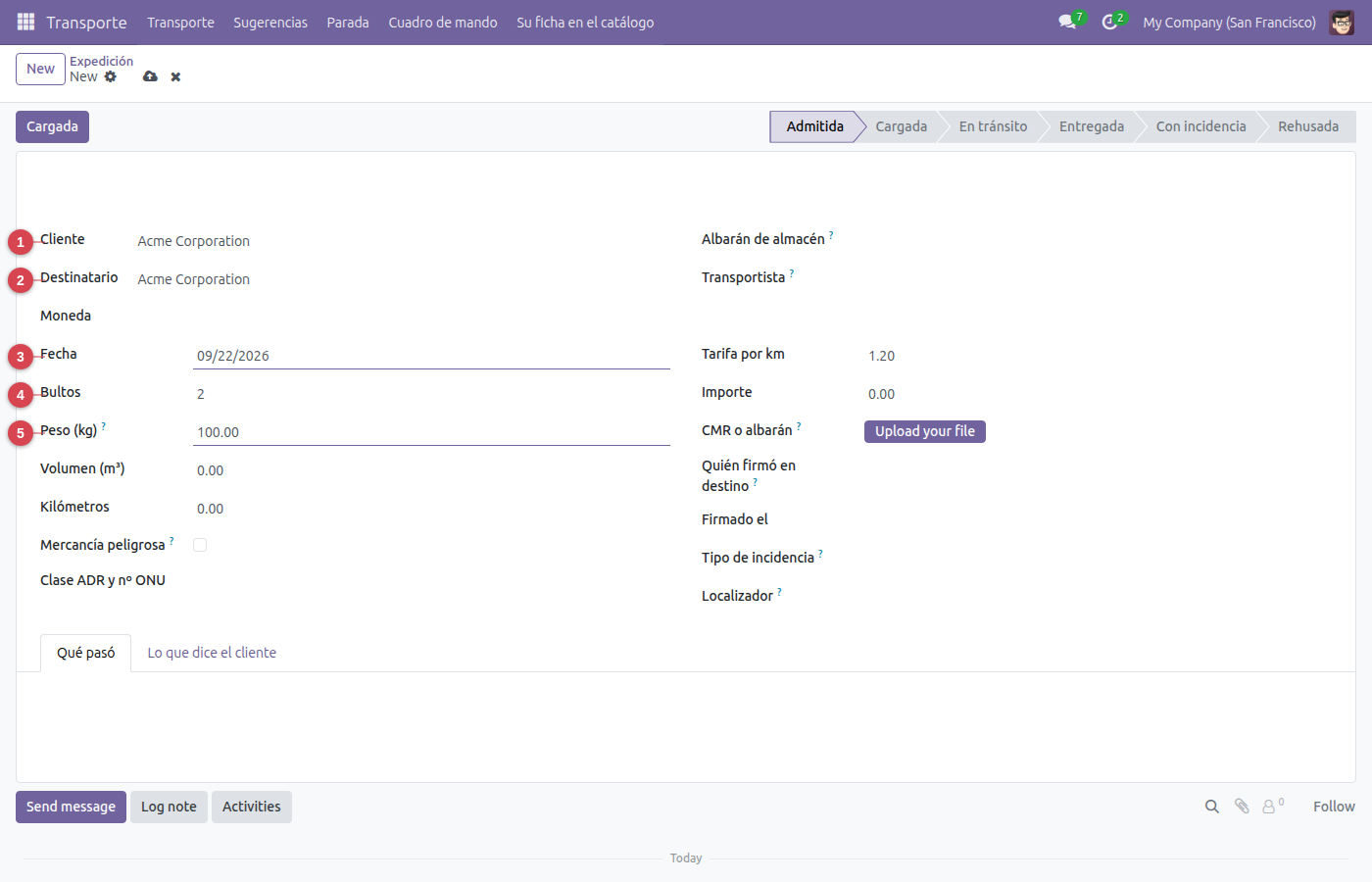Click the user avatar picture

[x=1342, y=22]
